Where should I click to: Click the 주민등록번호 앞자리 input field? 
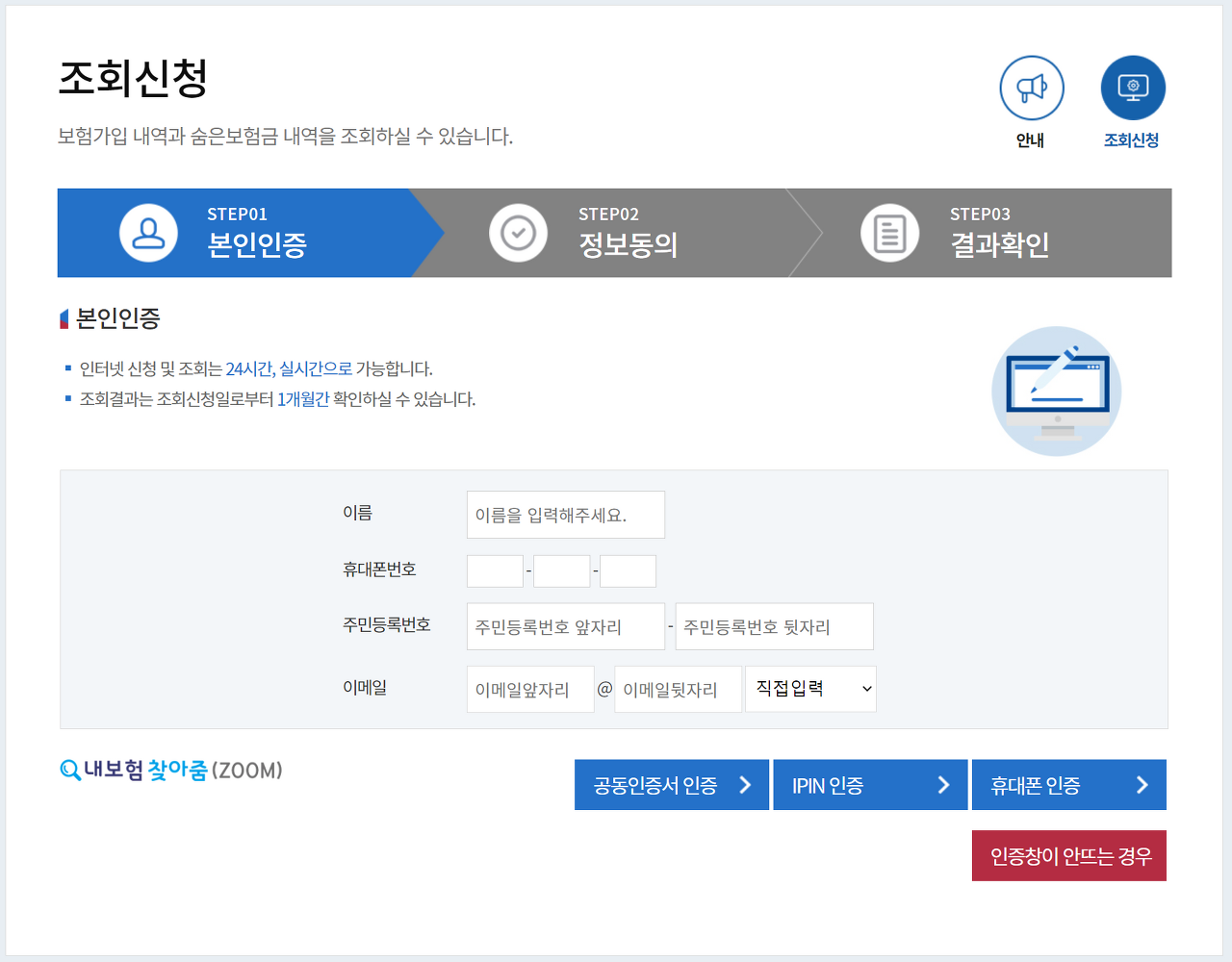coord(565,627)
